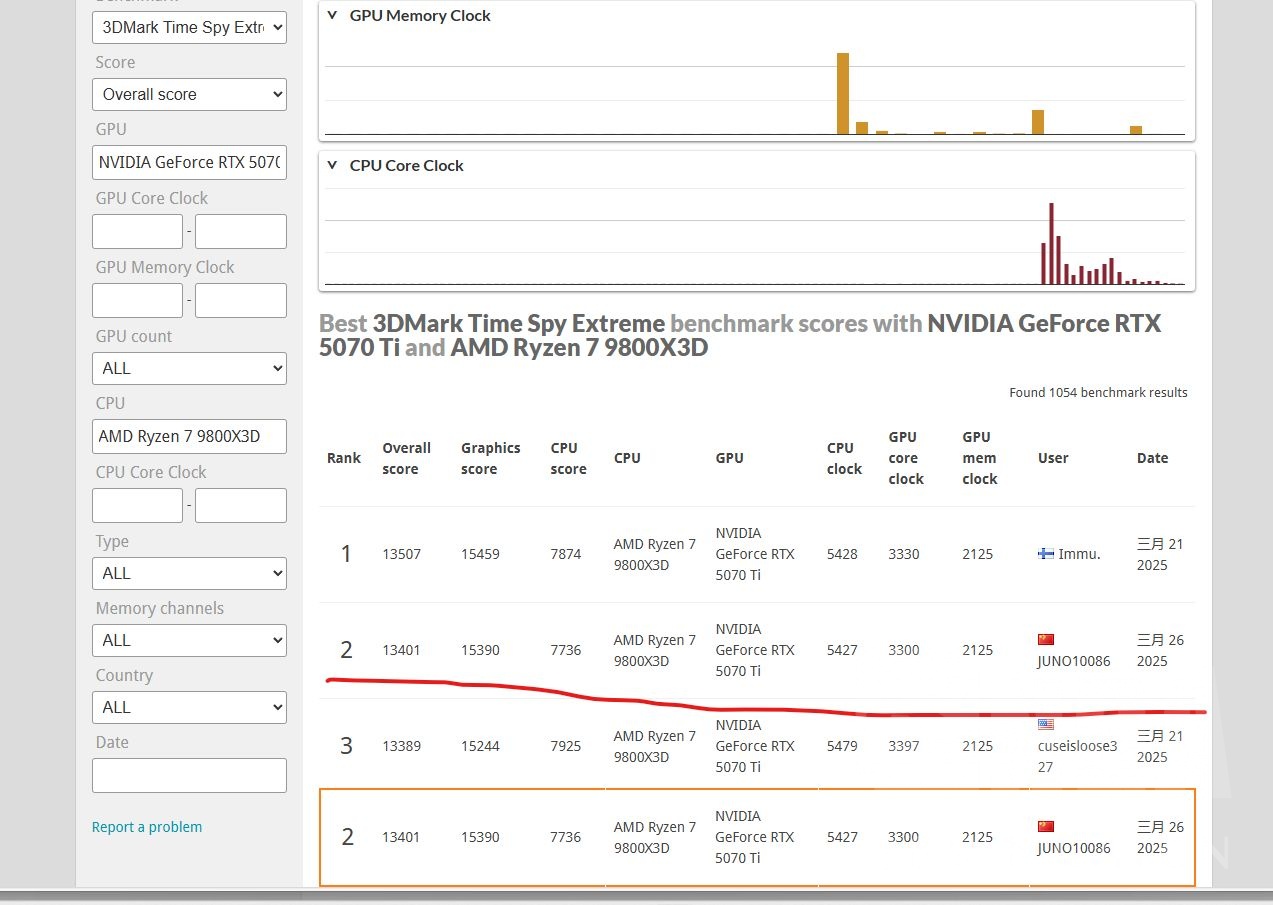This screenshot has height=905, width=1273.
Task: Click China flag in the orange highlighted row
Action: [x=1046, y=826]
